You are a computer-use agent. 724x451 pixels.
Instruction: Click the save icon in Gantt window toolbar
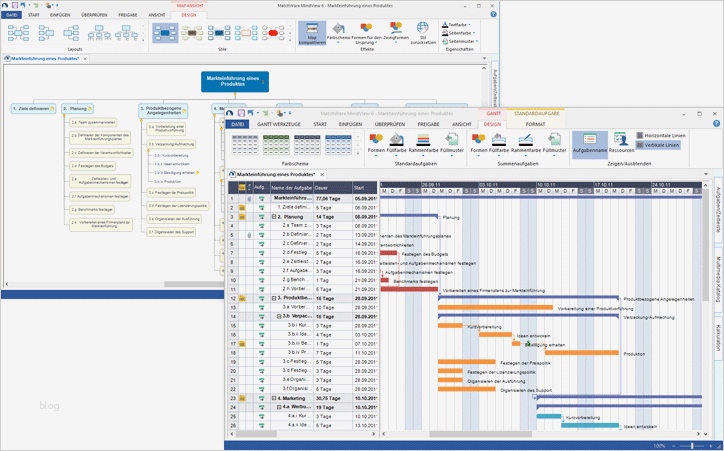(x=241, y=113)
